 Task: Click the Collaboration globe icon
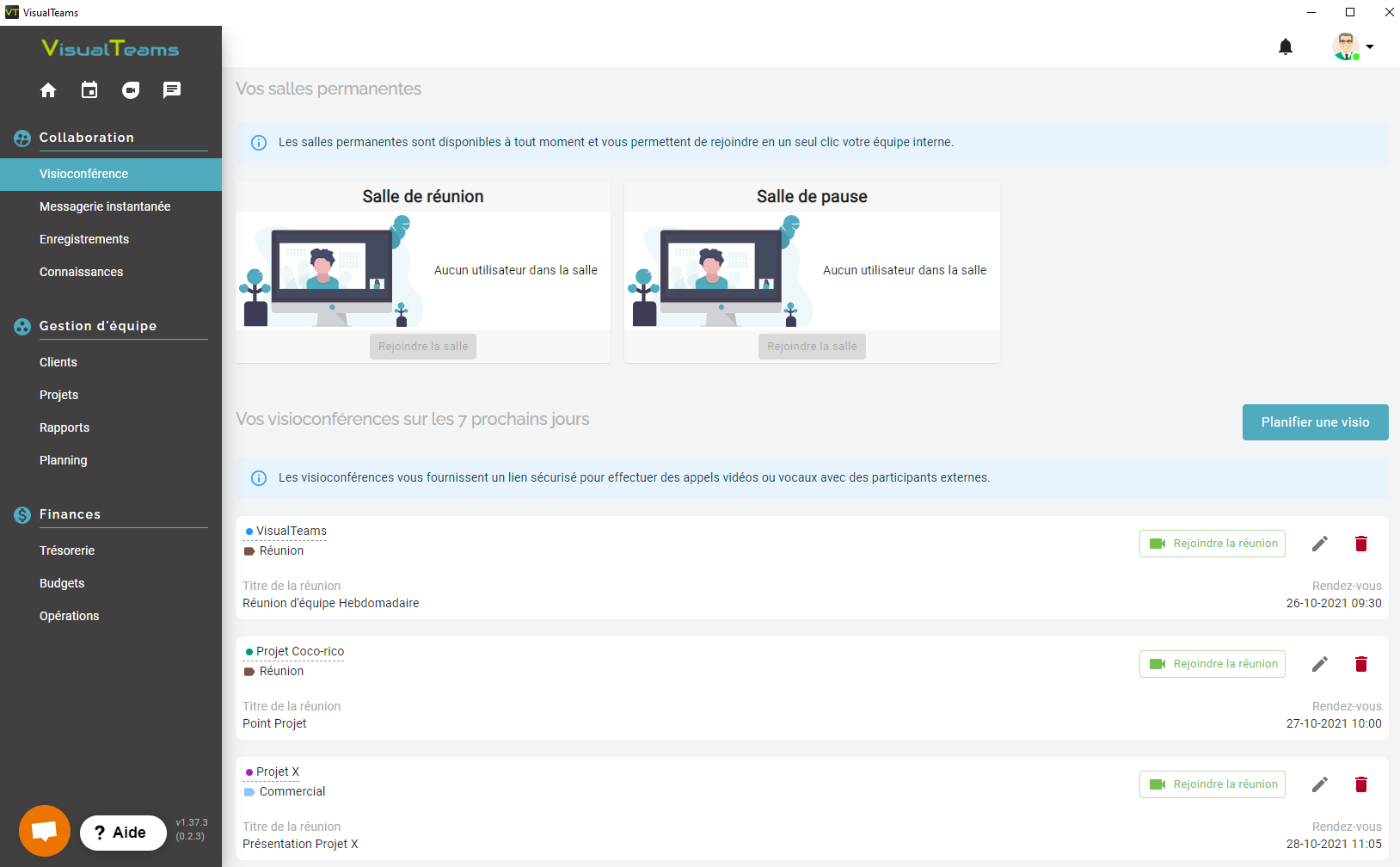point(21,137)
